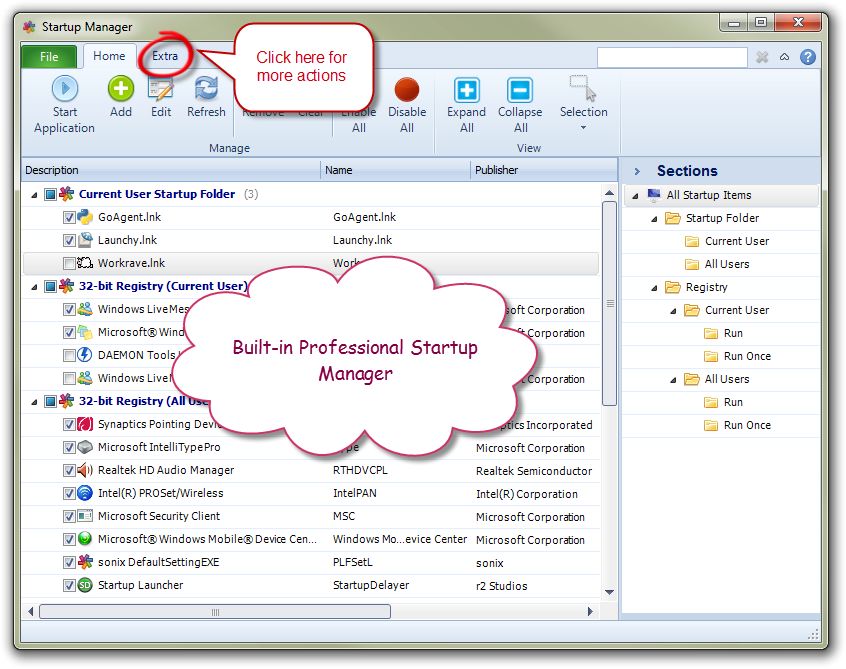Click the green Add icon
This screenshot has height=669, width=846.
(x=121, y=90)
